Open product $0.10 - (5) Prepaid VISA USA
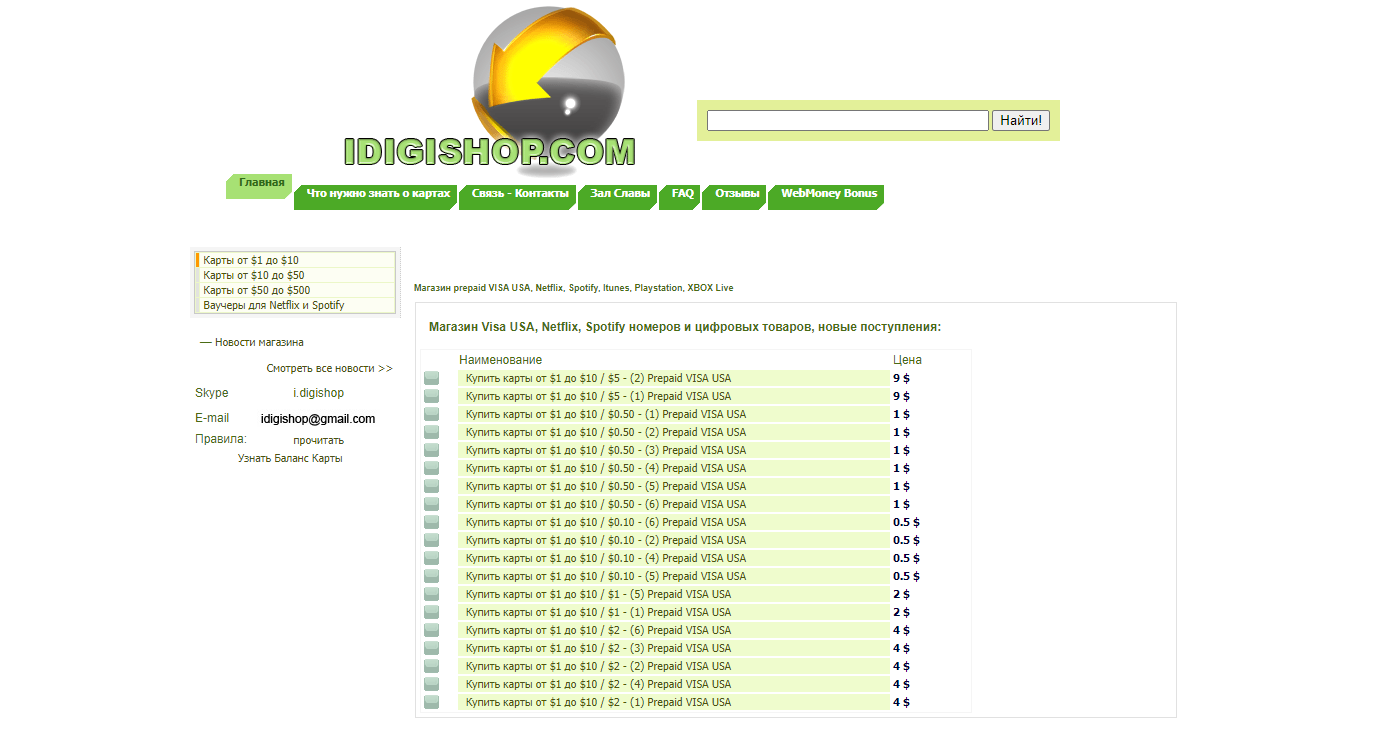The height and width of the screenshot is (749, 1373). (606, 576)
